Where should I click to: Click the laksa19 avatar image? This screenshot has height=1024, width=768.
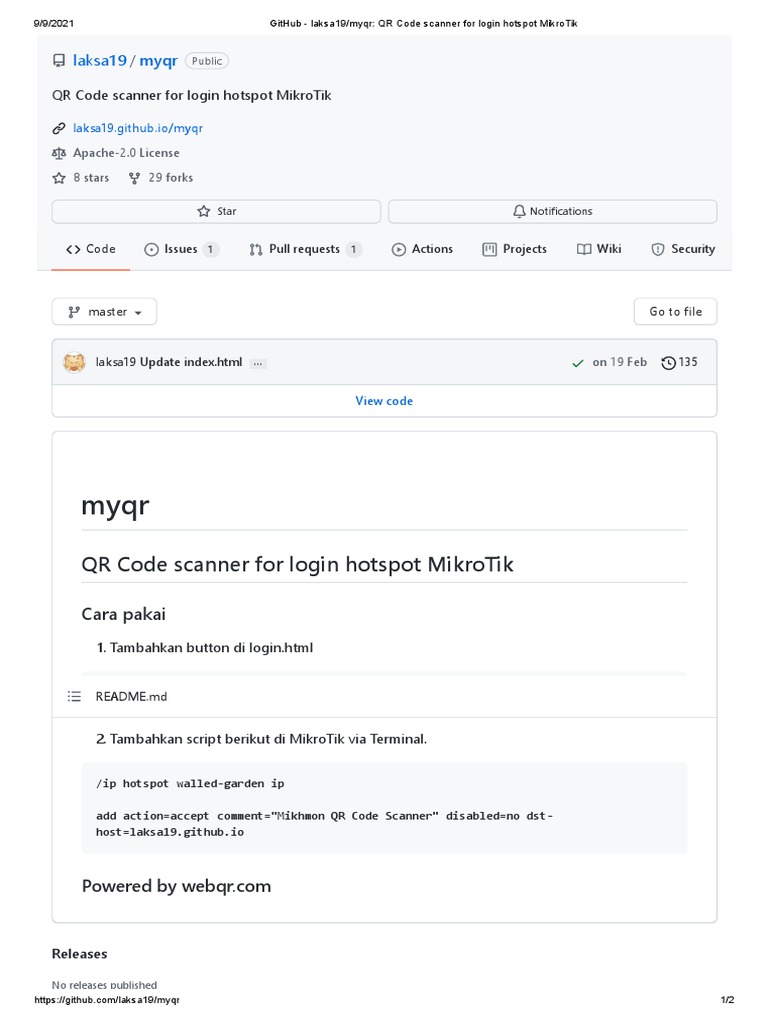point(74,362)
